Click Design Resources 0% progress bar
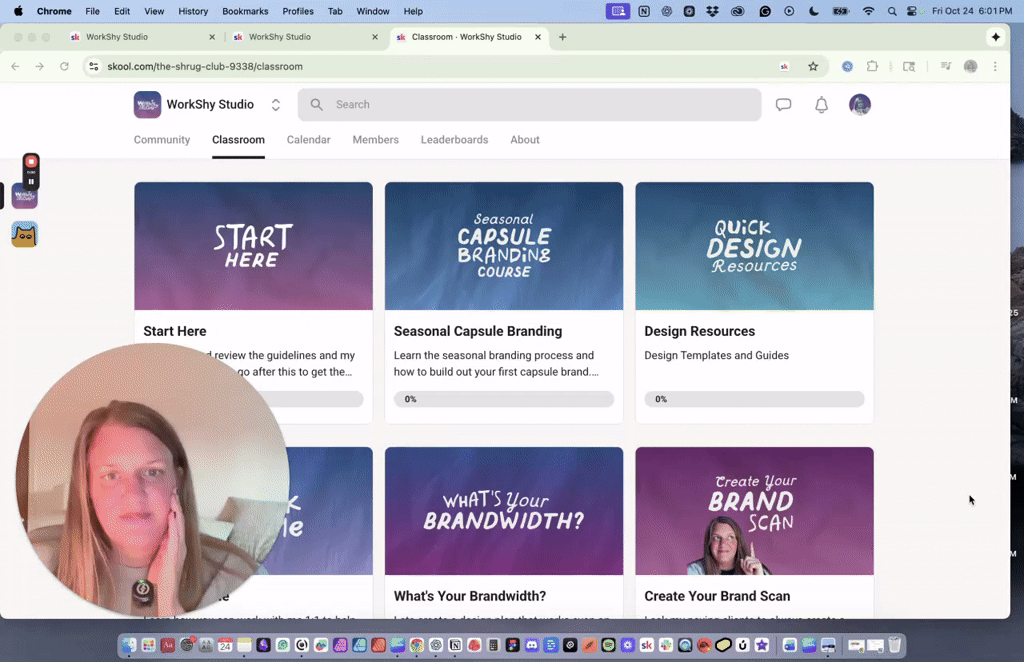 [x=754, y=399]
